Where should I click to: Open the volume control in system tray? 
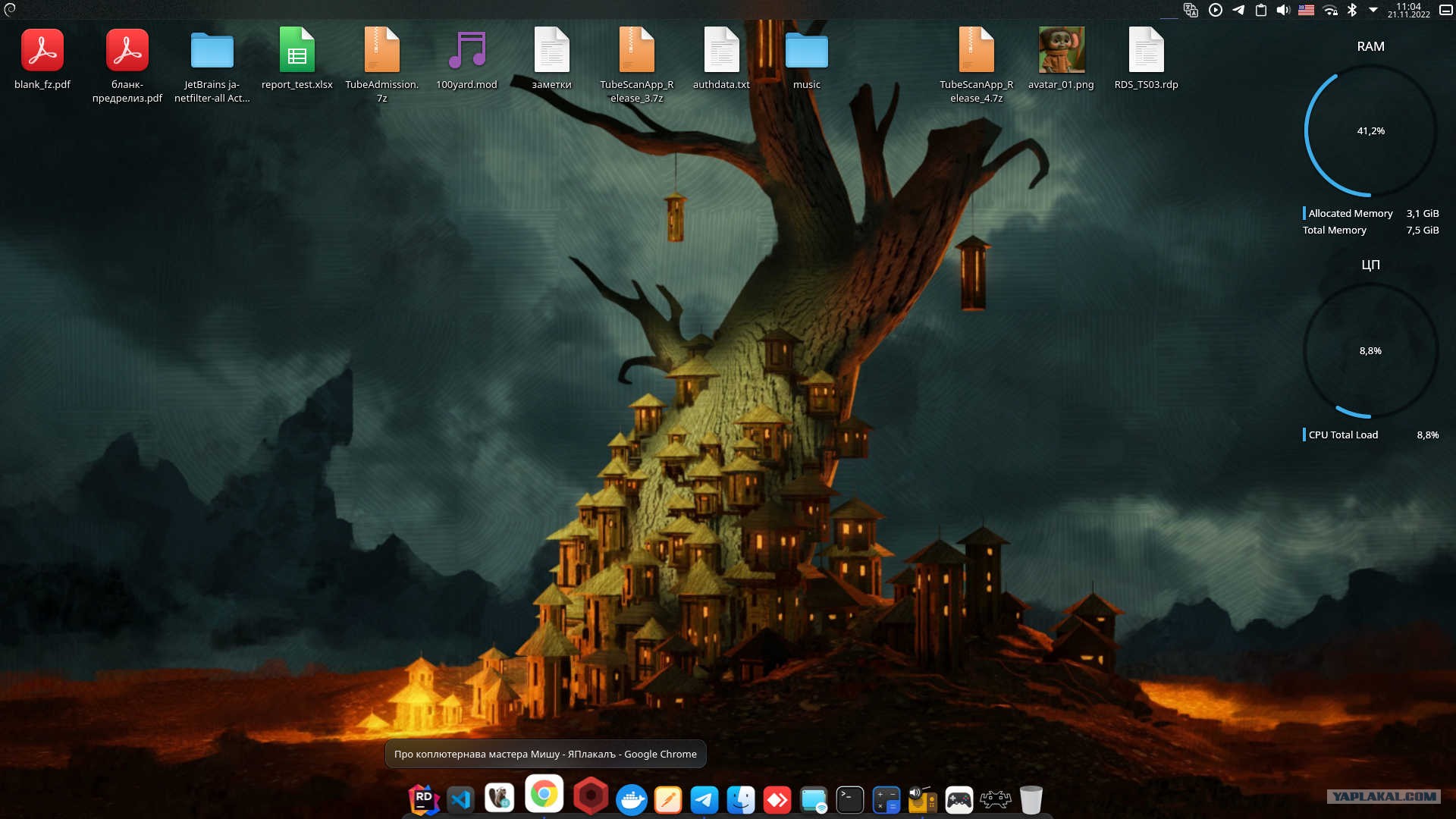click(x=1283, y=10)
